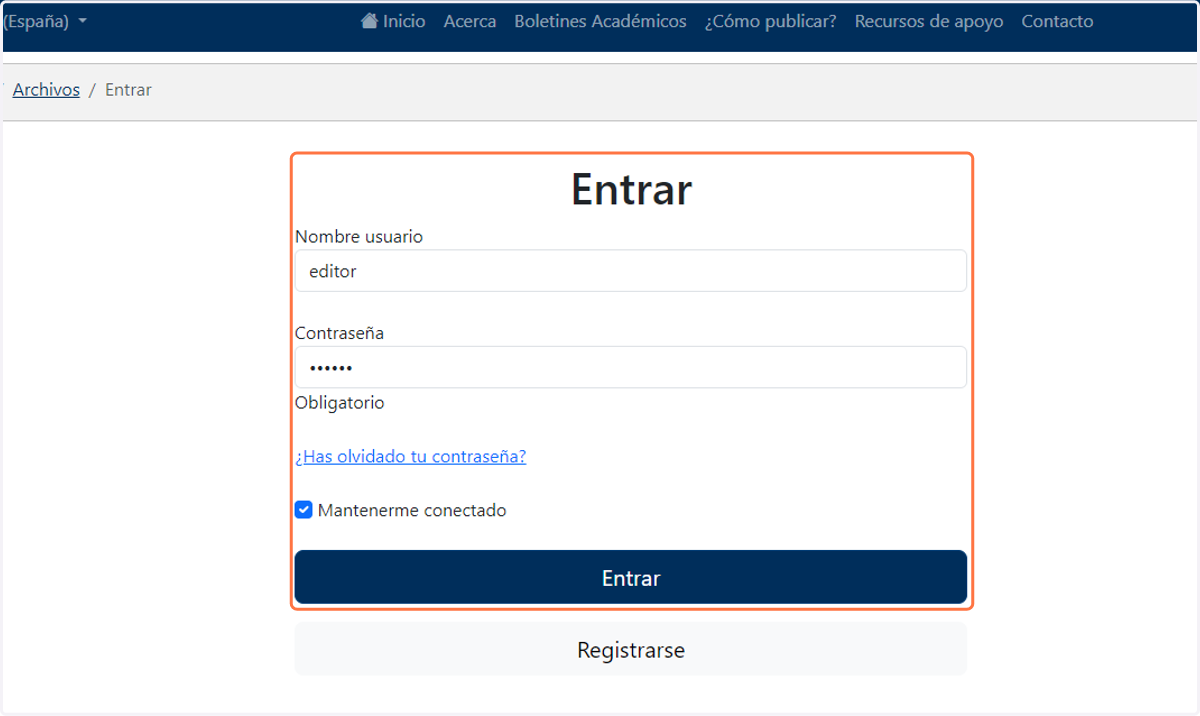
Task: Submit the form with the Entrar button
Action: coord(631,577)
